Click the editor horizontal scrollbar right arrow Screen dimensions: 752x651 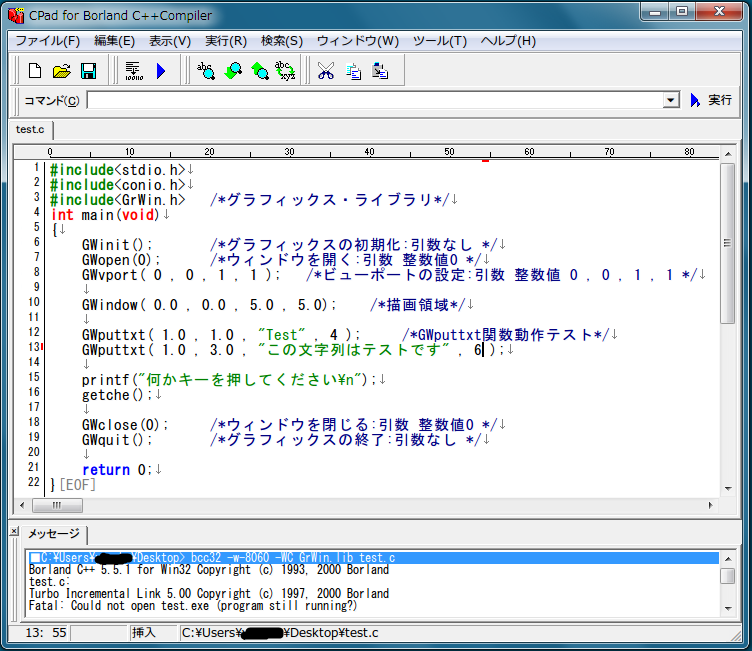pyautogui.click(x=711, y=505)
